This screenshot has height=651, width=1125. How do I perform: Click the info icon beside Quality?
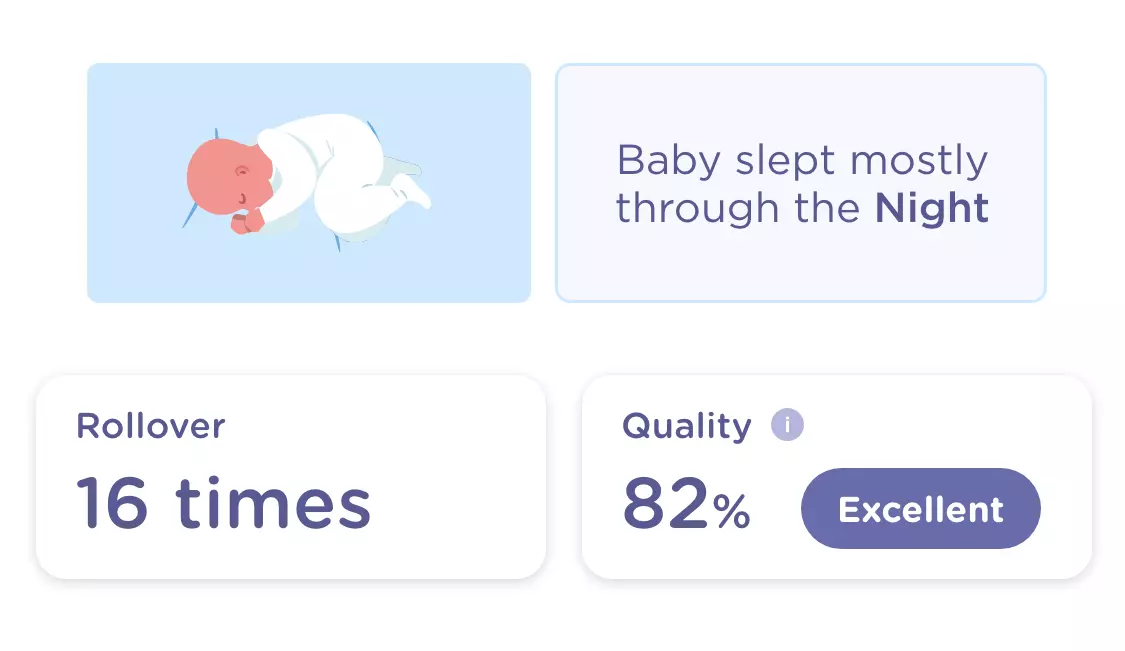click(x=787, y=425)
